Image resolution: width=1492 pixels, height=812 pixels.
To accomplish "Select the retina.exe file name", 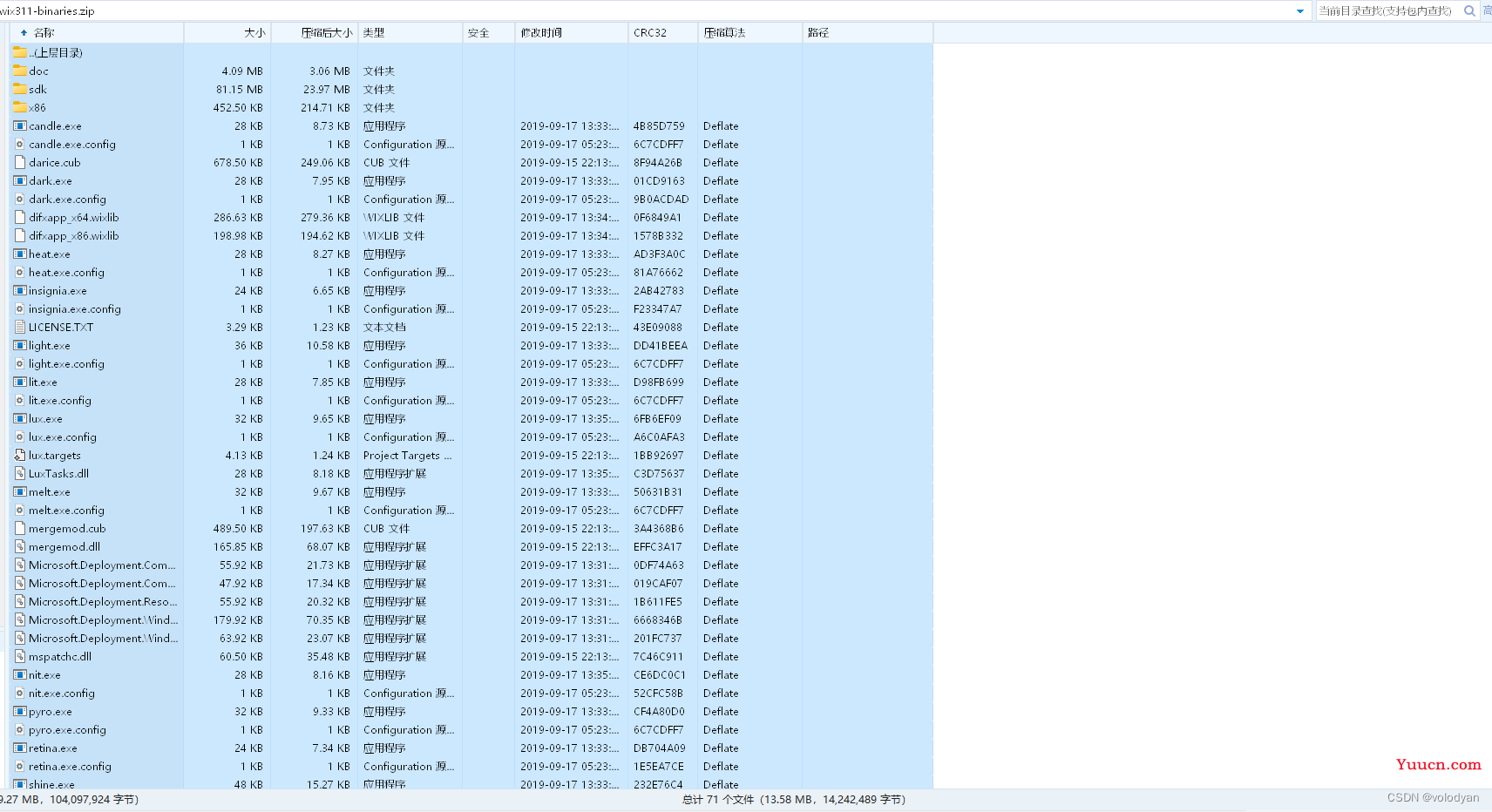I will (x=53, y=748).
